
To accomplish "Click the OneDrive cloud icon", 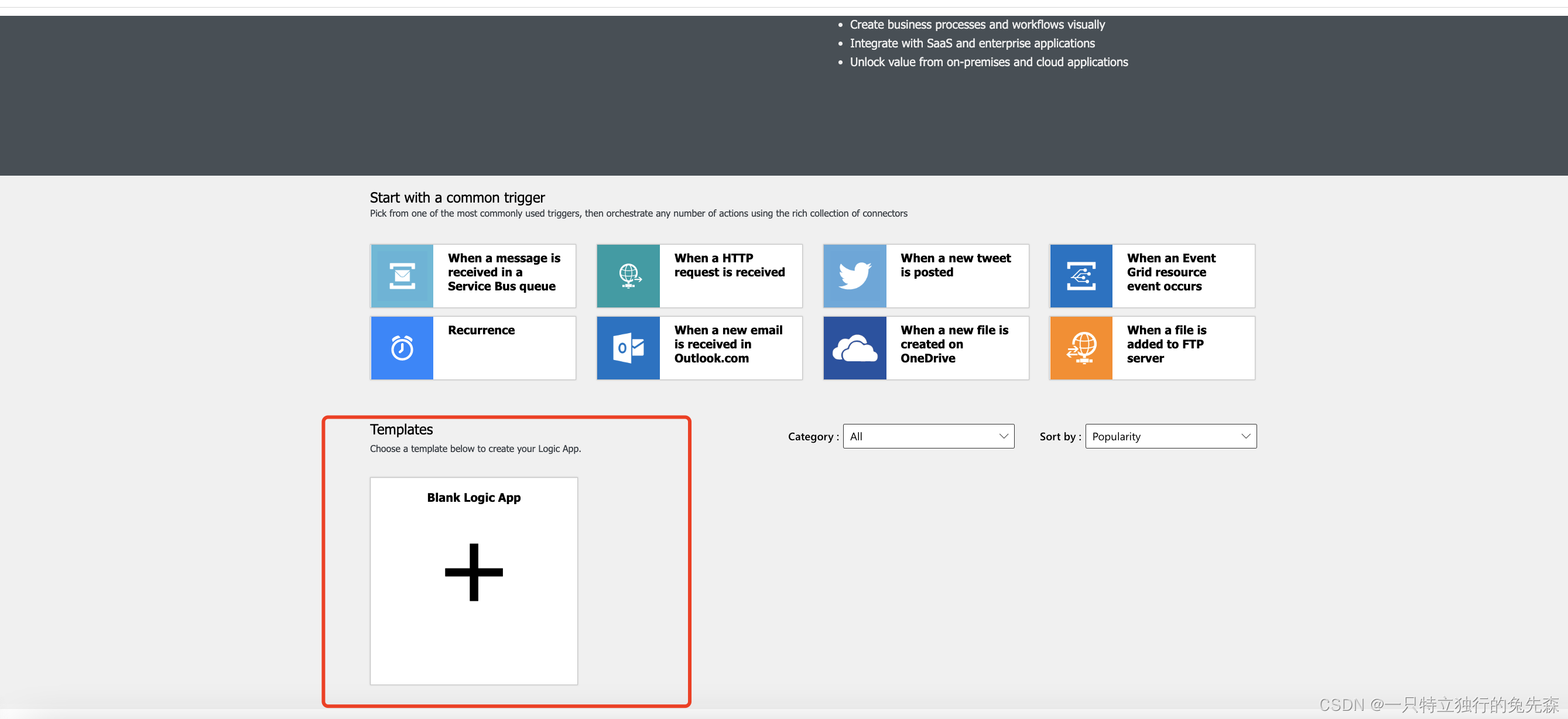I will (x=855, y=348).
